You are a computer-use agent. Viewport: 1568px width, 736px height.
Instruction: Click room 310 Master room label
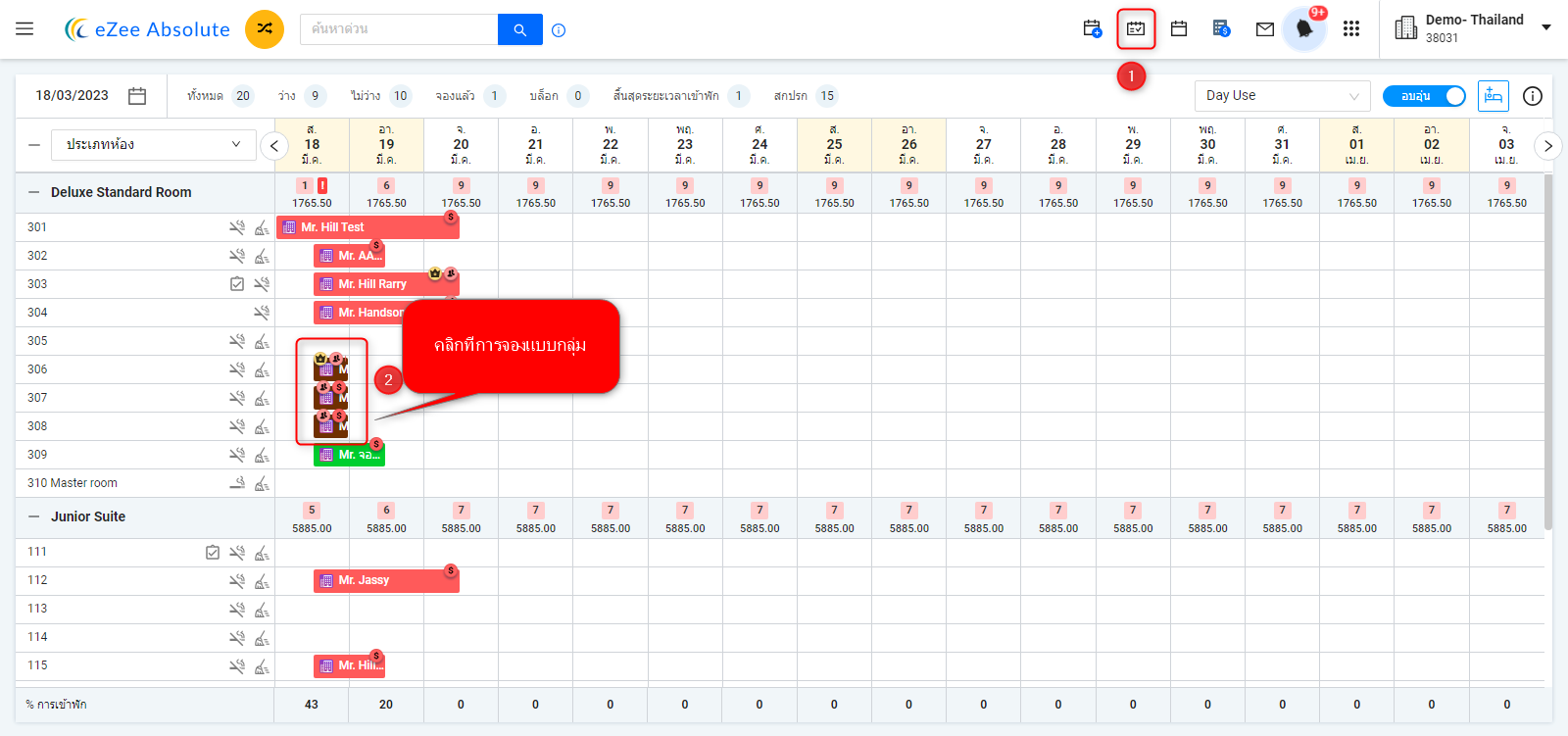(x=73, y=483)
